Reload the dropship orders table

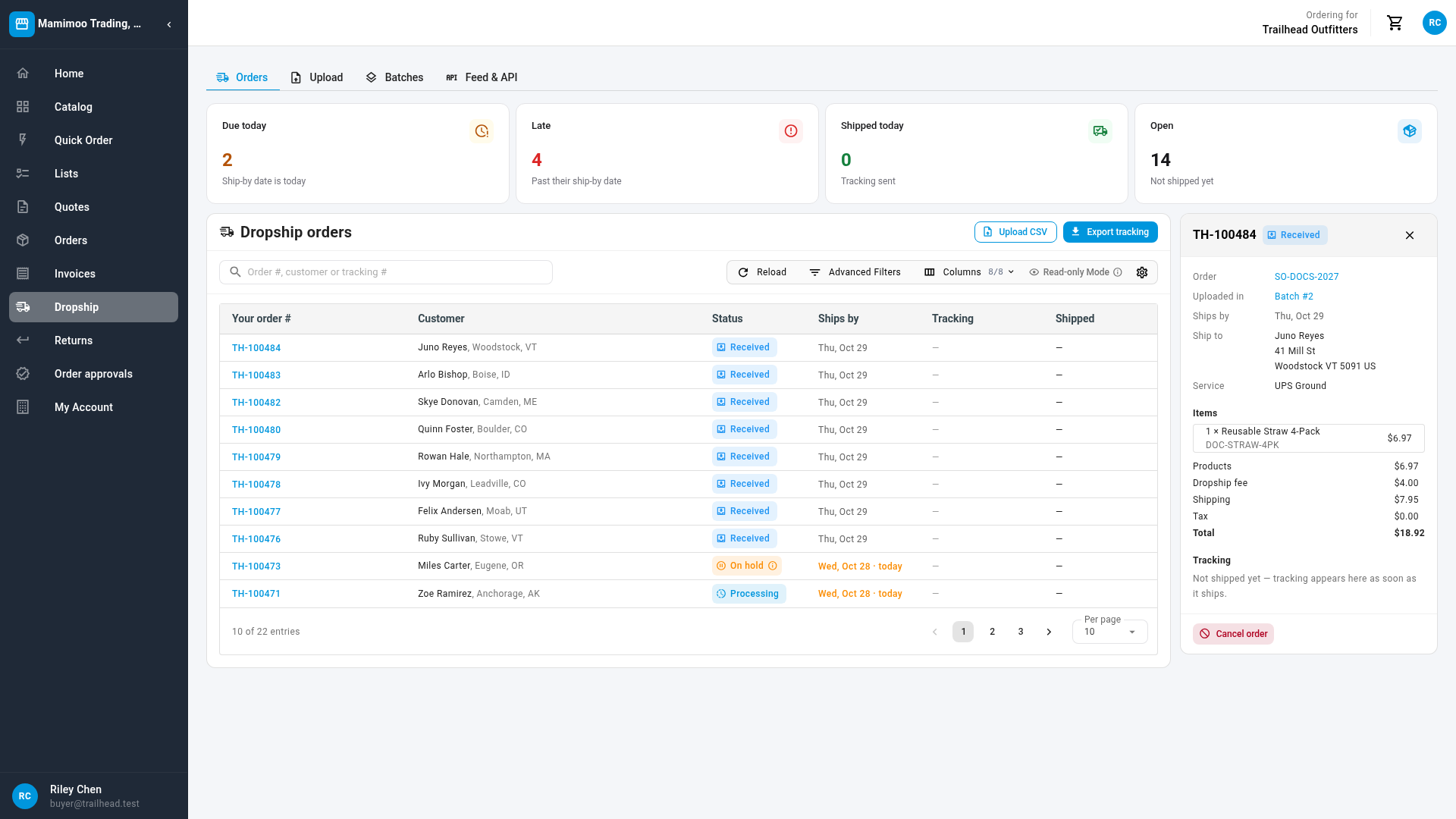[762, 272]
